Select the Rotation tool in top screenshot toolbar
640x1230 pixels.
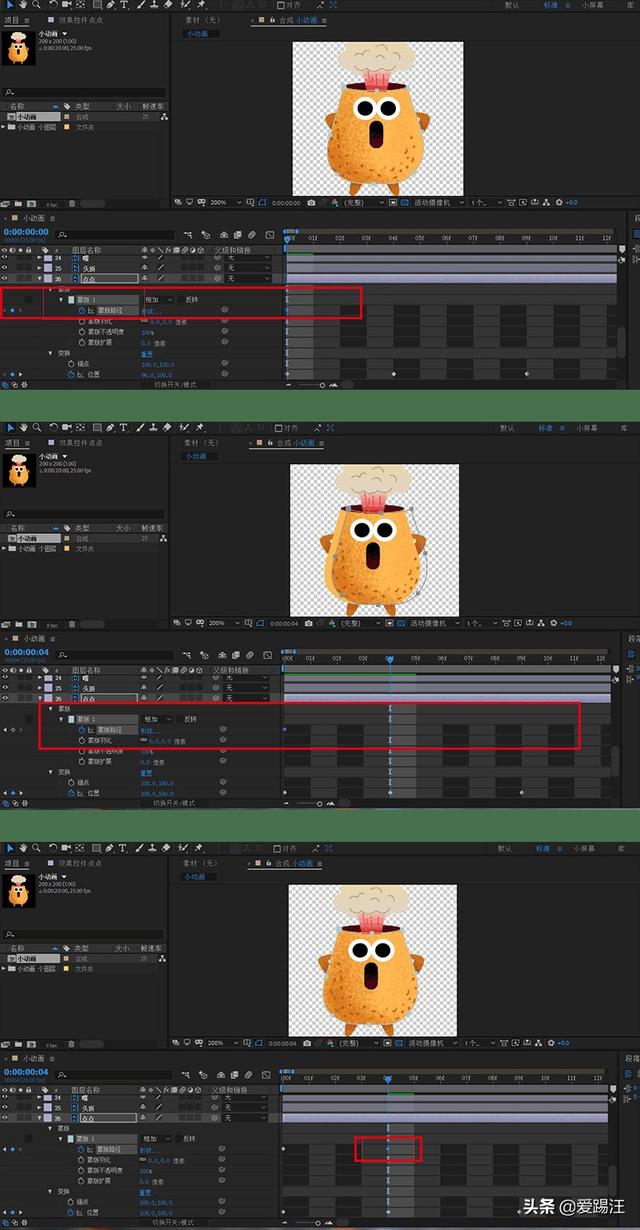[53, 6]
